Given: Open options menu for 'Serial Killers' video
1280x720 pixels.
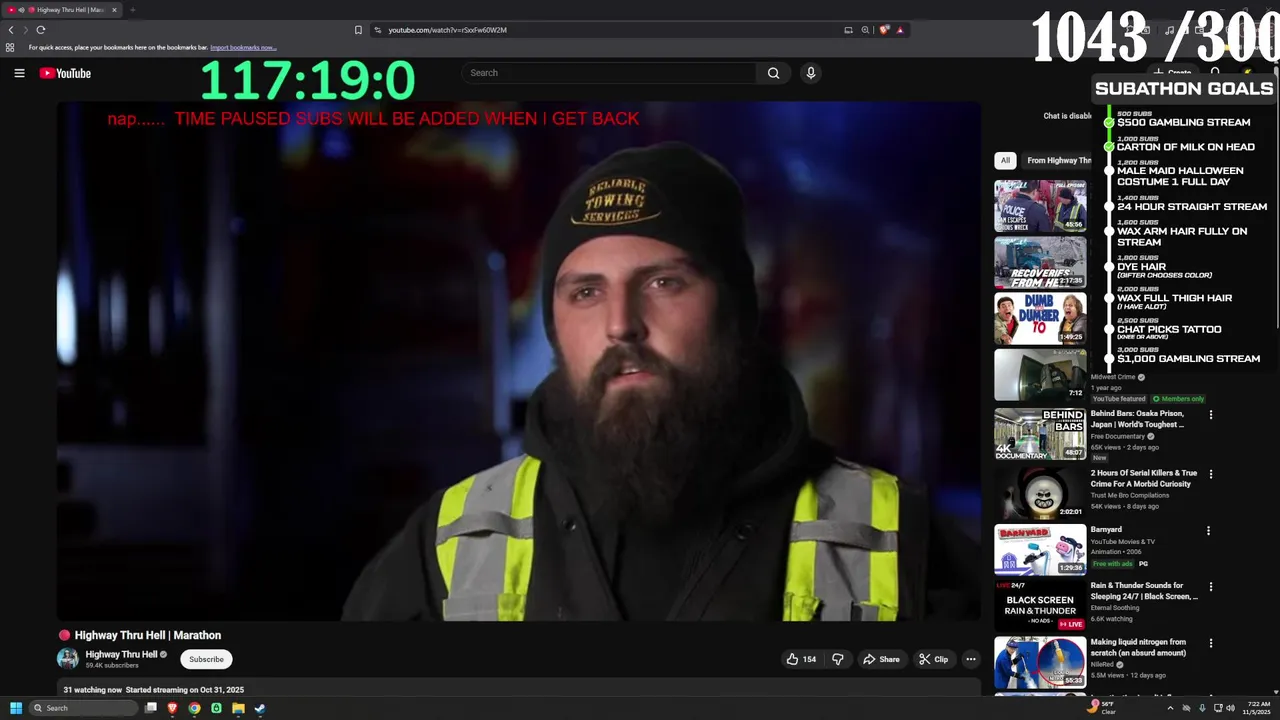Looking at the screenshot, I should (x=1211, y=475).
